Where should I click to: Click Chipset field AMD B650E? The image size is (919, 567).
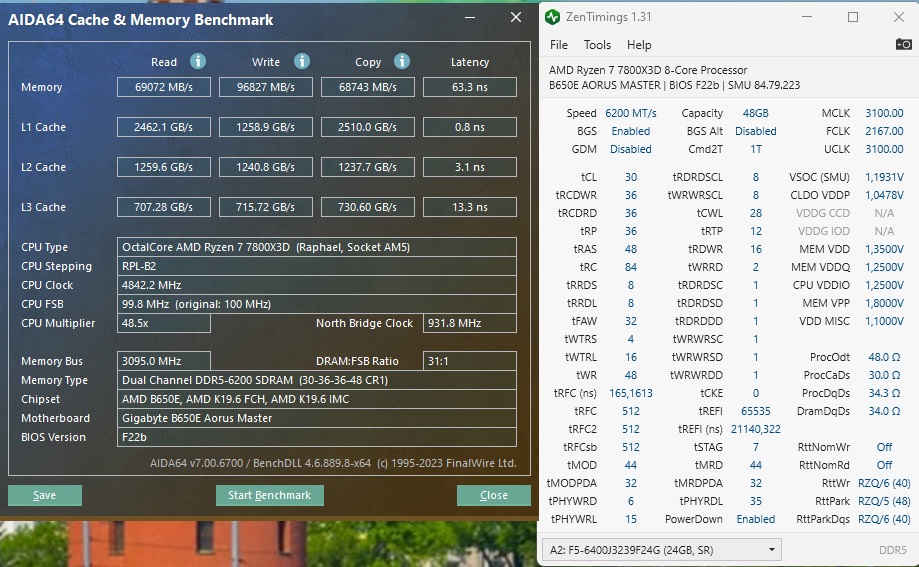[316, 399]
